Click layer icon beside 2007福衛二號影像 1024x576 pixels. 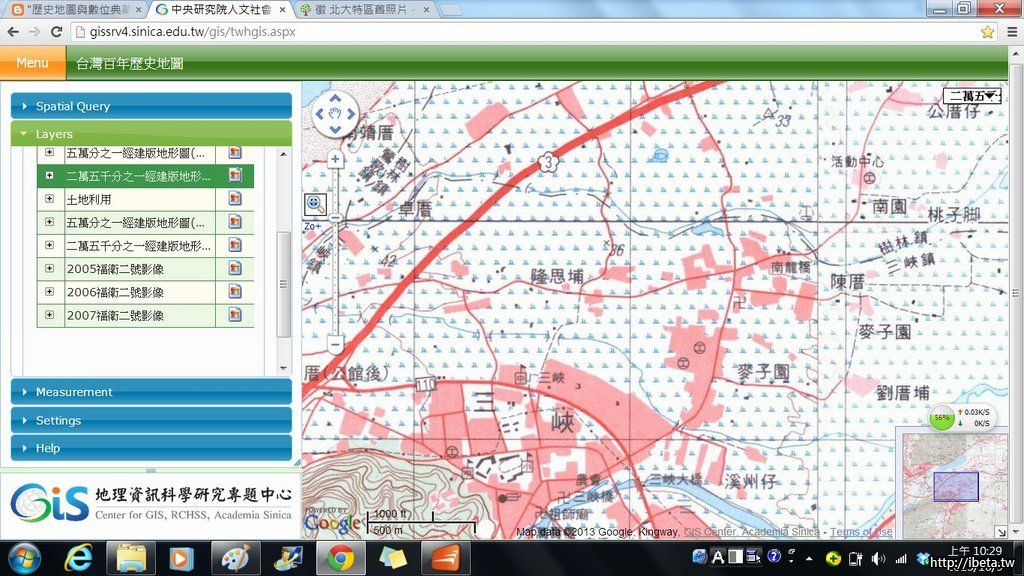point(235,315)
